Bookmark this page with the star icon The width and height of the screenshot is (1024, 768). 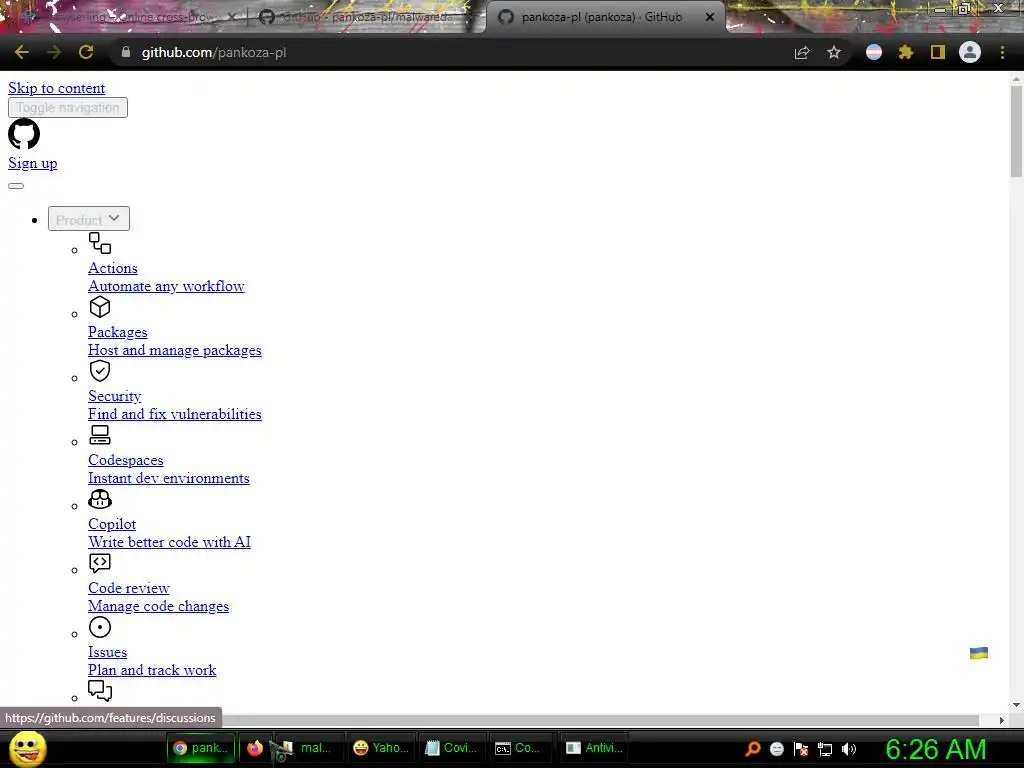pos(834,52)
